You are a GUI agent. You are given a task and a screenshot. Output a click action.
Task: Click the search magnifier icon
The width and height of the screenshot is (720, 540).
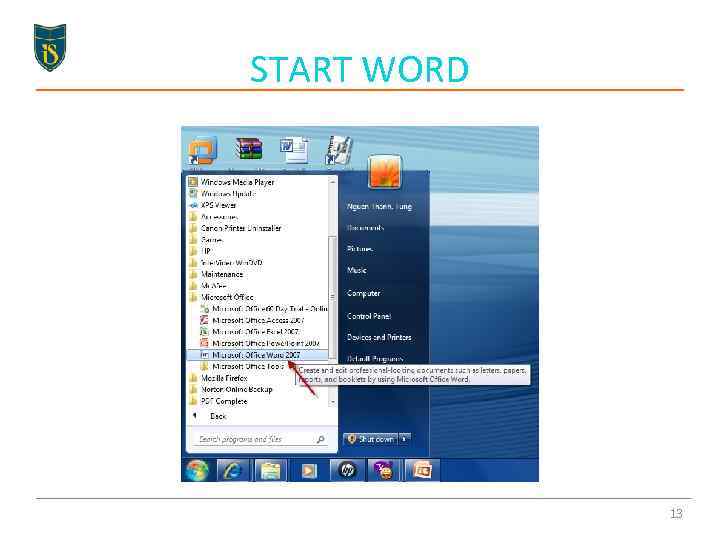[321, 439]
